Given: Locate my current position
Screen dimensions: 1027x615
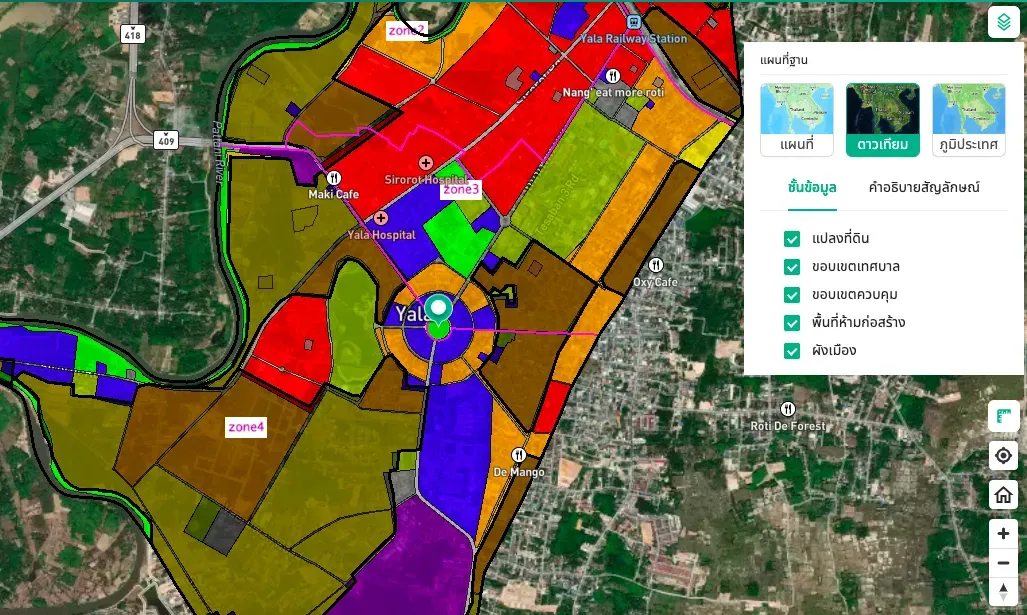Looking at the screenshot, I should (1003, 455).
